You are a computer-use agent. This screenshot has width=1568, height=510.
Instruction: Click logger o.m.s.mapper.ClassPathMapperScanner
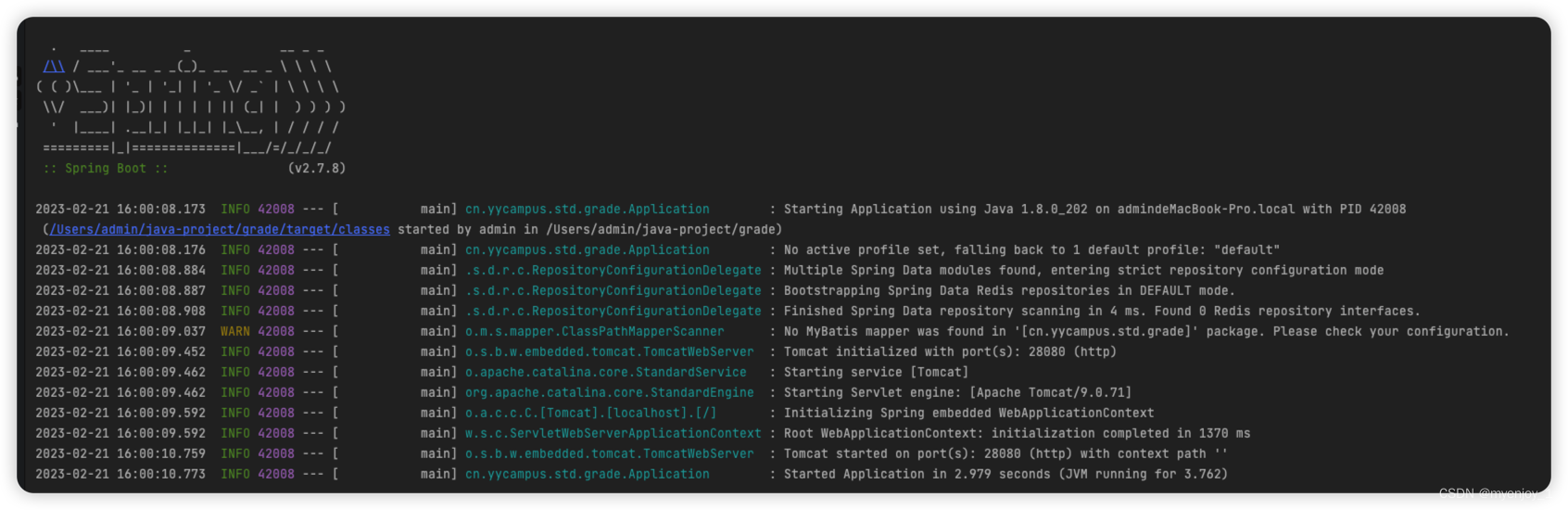pos(595,331)
